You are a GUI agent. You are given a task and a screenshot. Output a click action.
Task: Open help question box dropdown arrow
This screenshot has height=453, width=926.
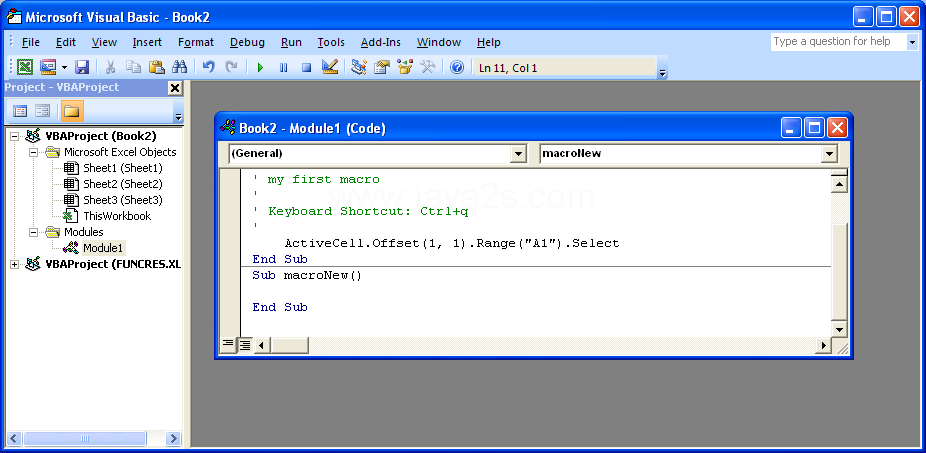point(912,41)
